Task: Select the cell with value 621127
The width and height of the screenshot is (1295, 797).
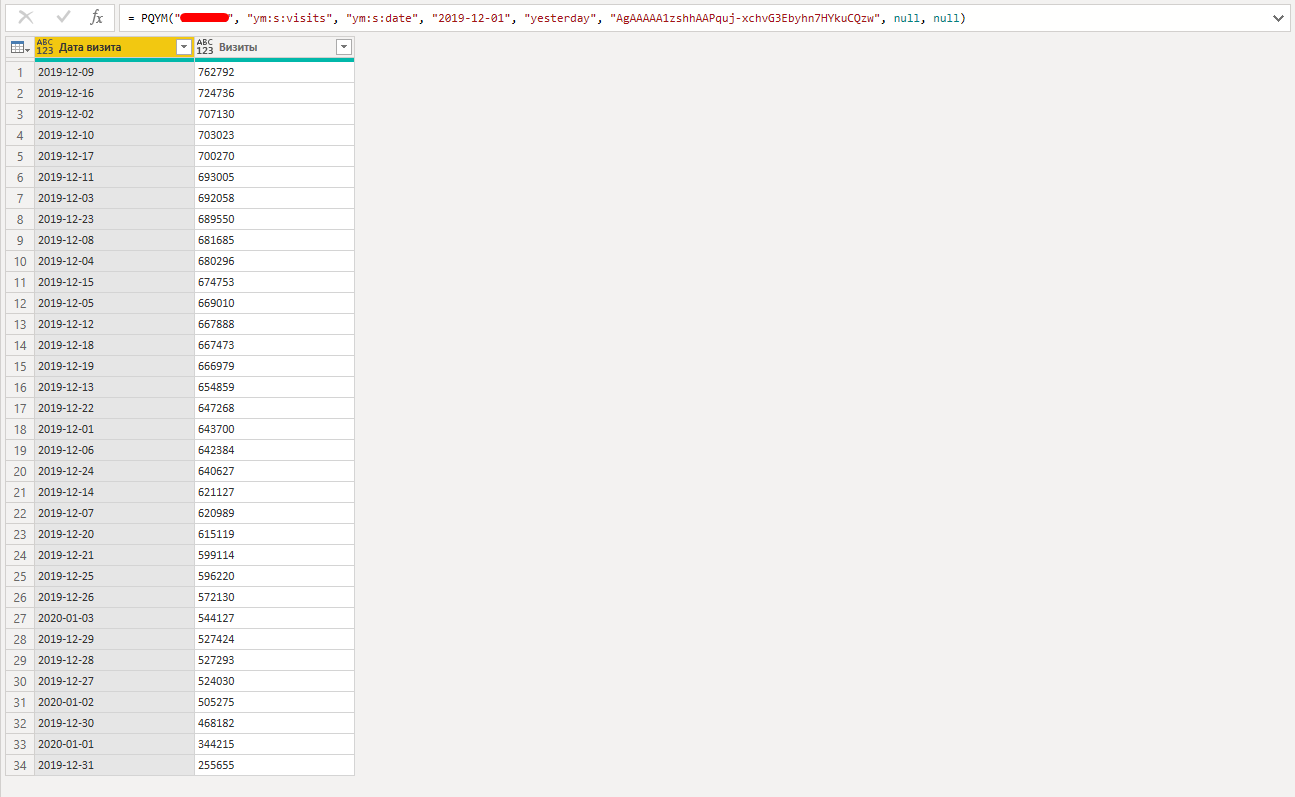Action: (274, 492)
